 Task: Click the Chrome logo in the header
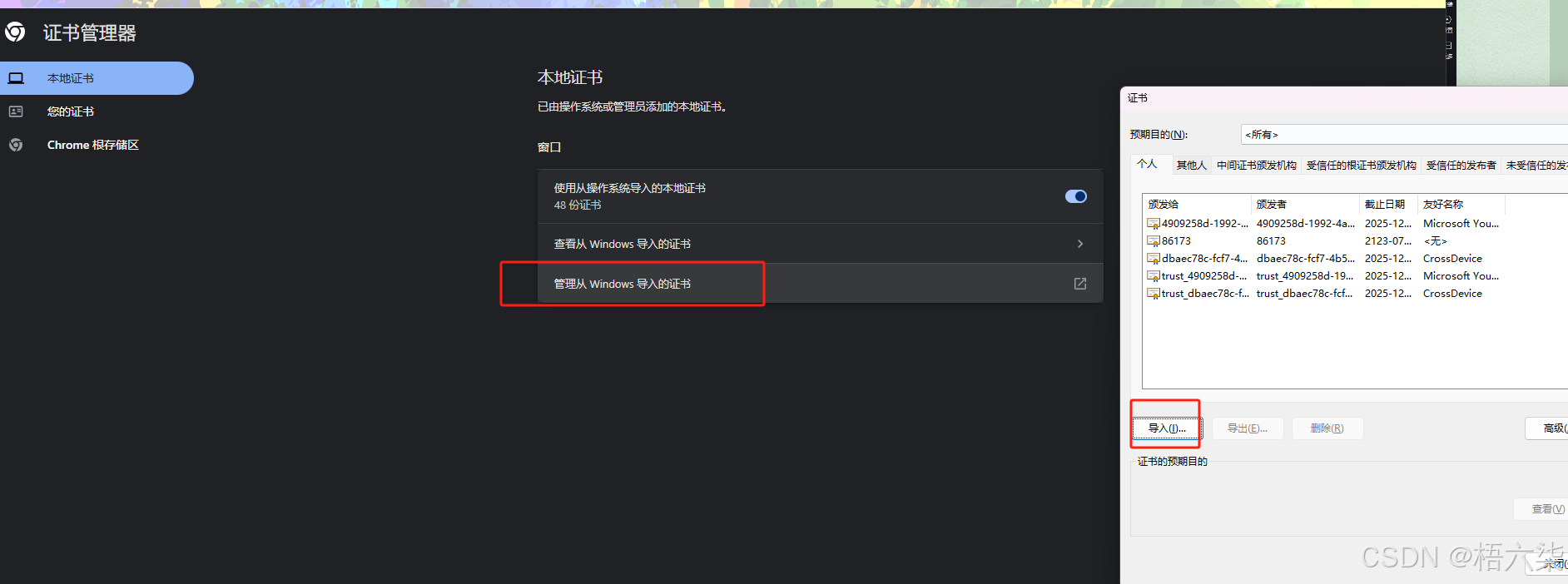(15, 32)
